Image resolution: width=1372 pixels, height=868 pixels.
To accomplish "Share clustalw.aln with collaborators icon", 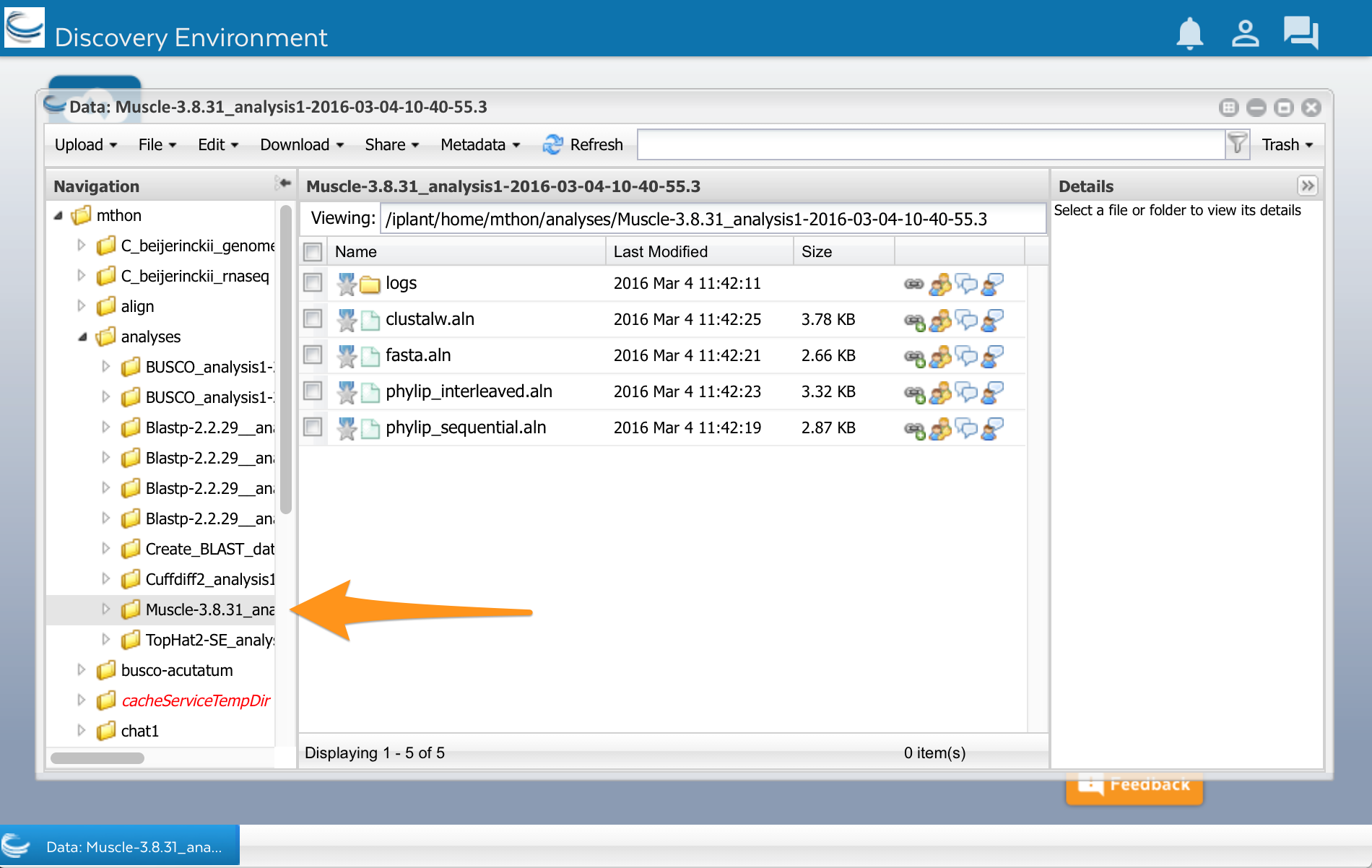I will point(940,321).
